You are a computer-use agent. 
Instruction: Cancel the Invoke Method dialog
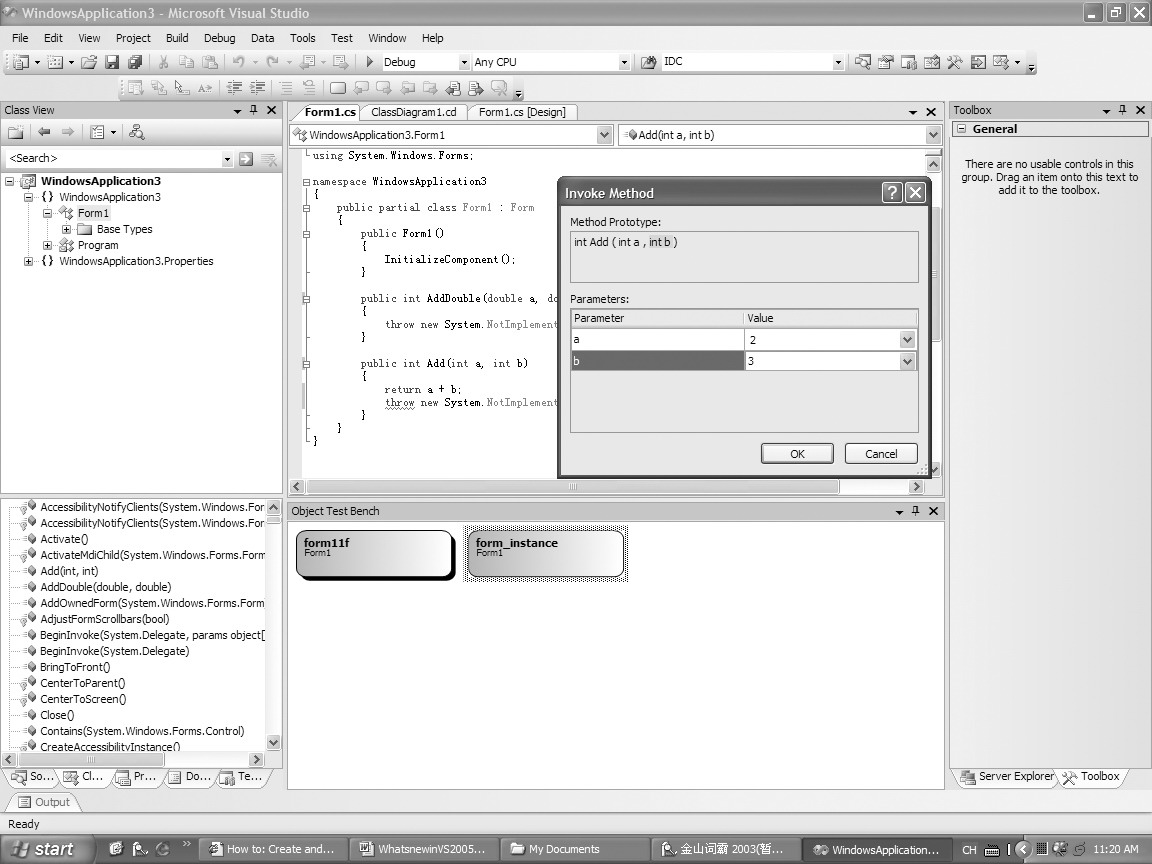point(880,453)
